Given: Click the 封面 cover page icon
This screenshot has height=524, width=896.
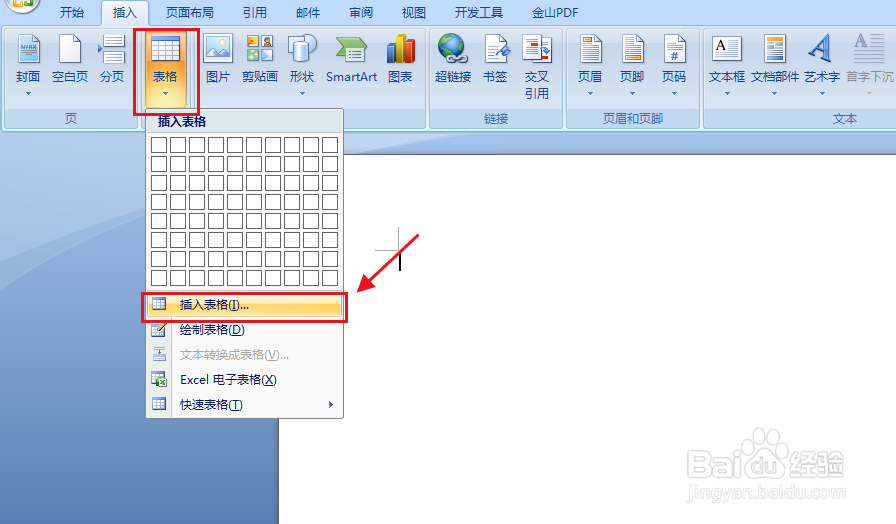Looking at the screenshot, I should coord(28,49).
